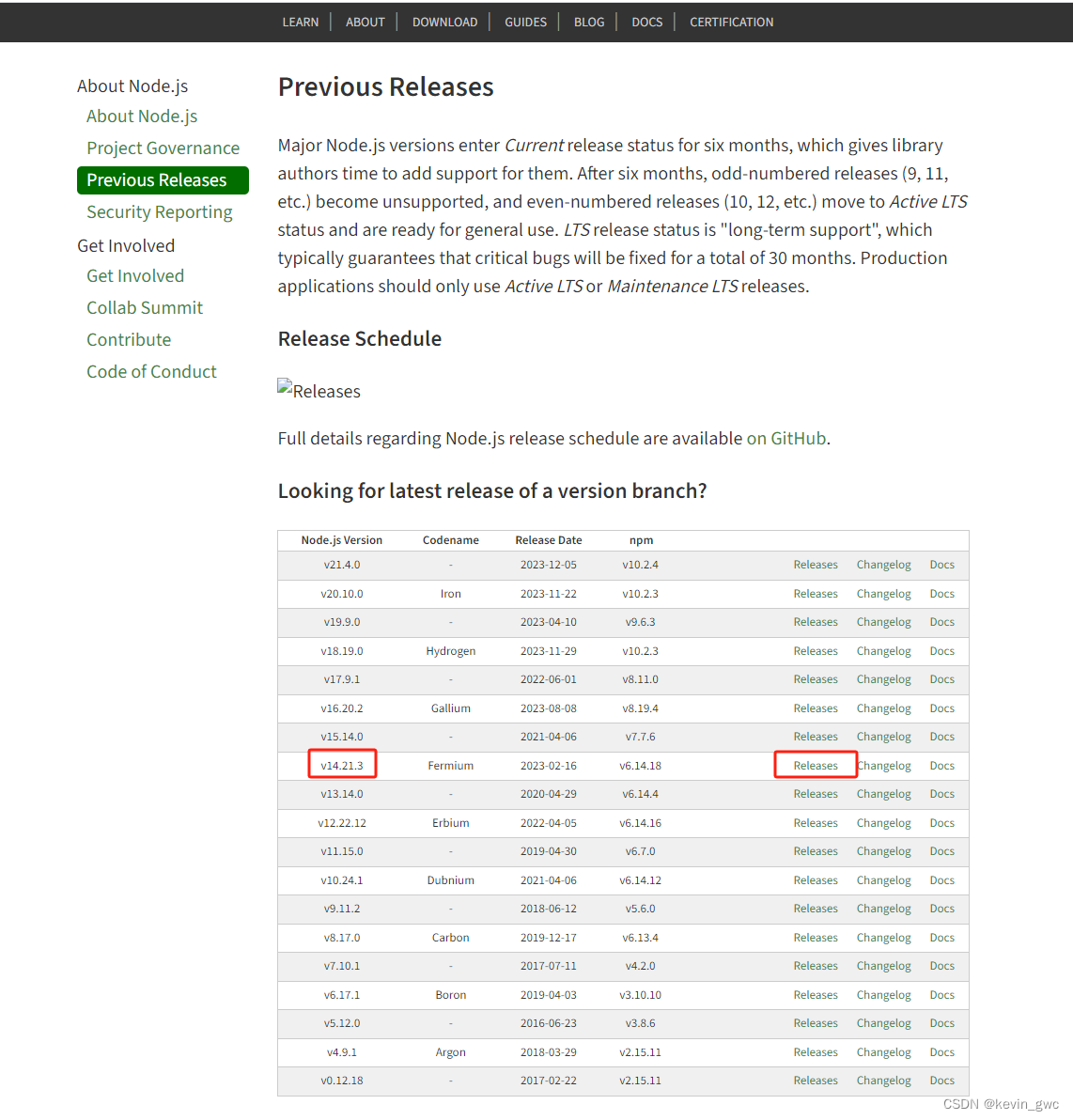Screen dimensions: 1073x1120
Task: Open Changelog for v21.4.0
Action: [x=884, y=565]
